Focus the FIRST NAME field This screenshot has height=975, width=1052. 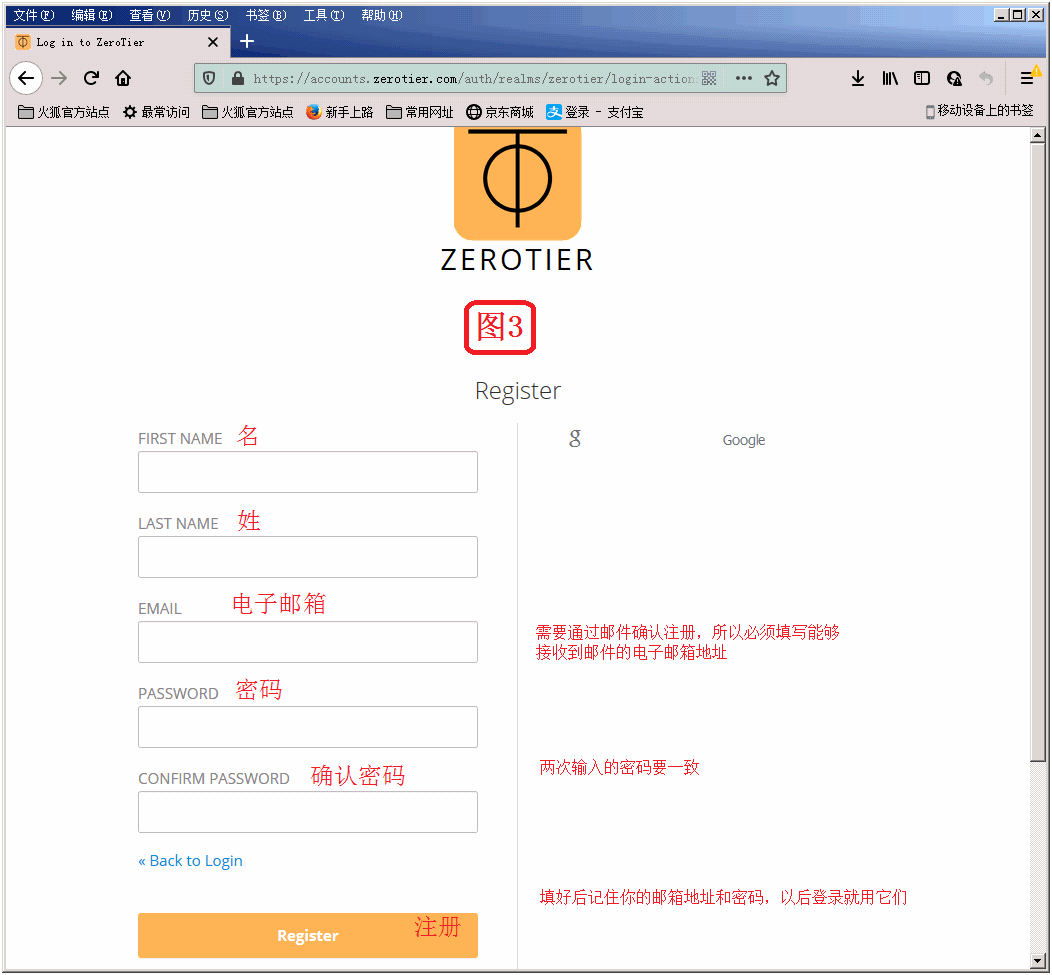(308, 472)
